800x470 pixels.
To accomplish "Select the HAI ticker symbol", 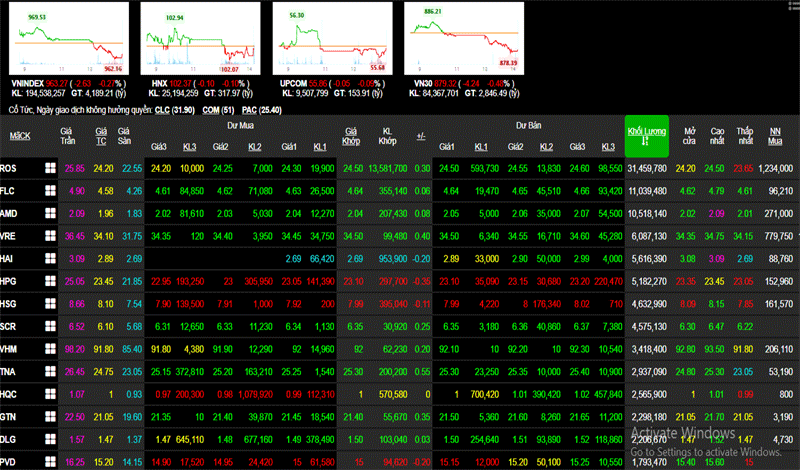I will (7, 259).
